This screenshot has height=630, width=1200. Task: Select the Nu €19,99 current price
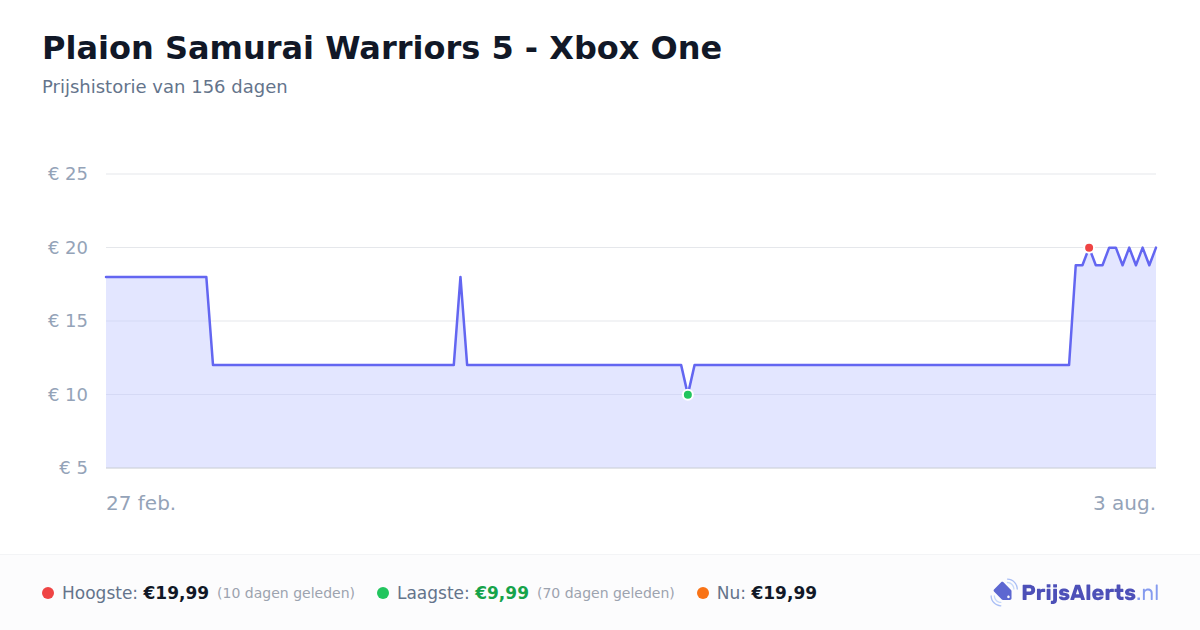click(784, 593)
